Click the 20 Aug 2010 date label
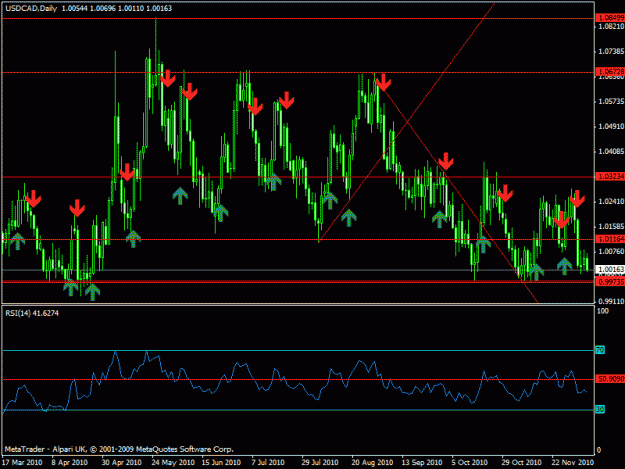Image resolution: width=625 pixels, height=469 pixels. [x=372, y=463]
